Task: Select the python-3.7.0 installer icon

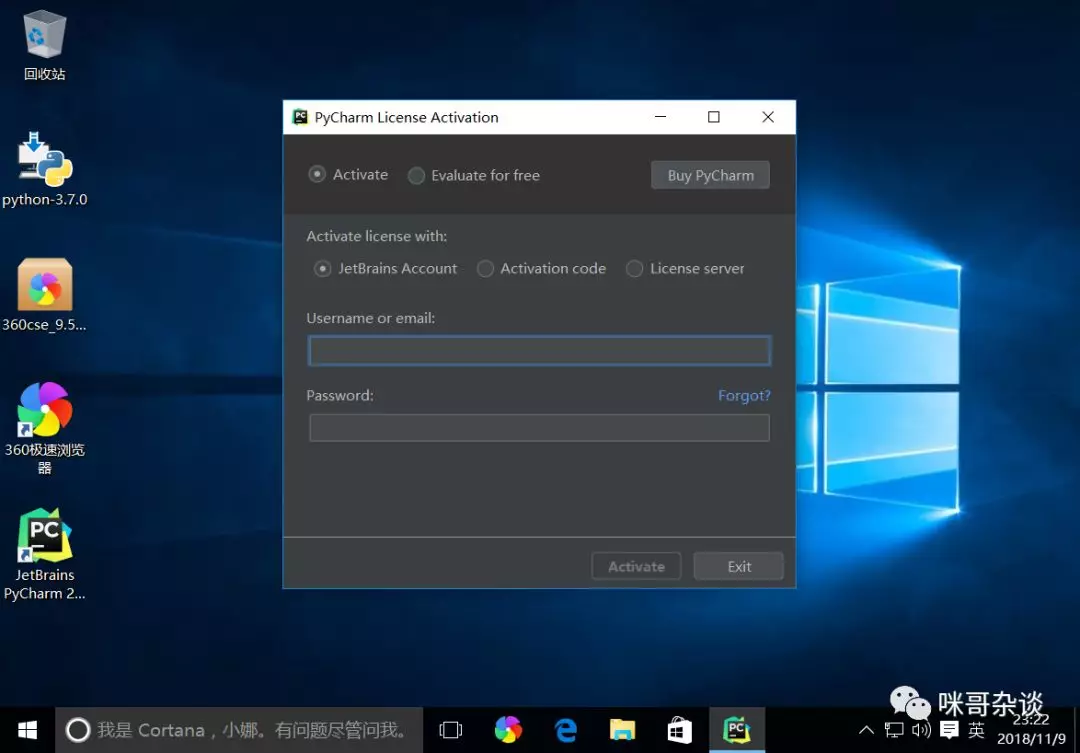Action: (x=44, y=169)
